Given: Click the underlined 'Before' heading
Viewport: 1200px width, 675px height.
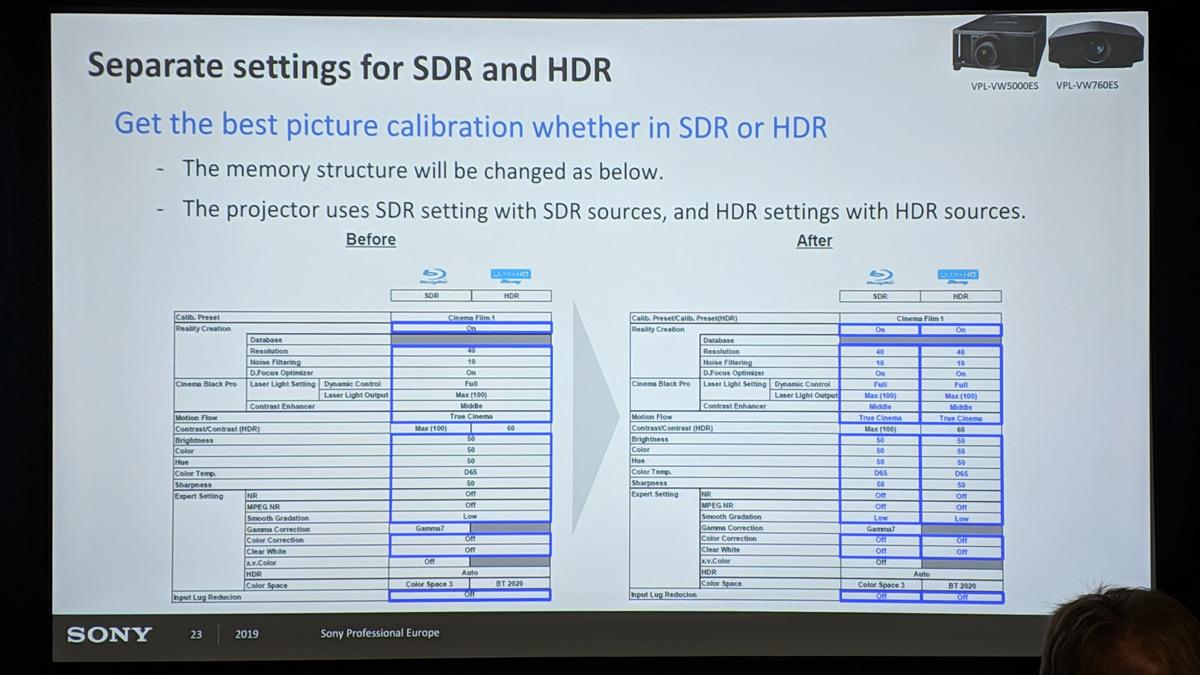Looking at the screenshot, I should 371,240.
